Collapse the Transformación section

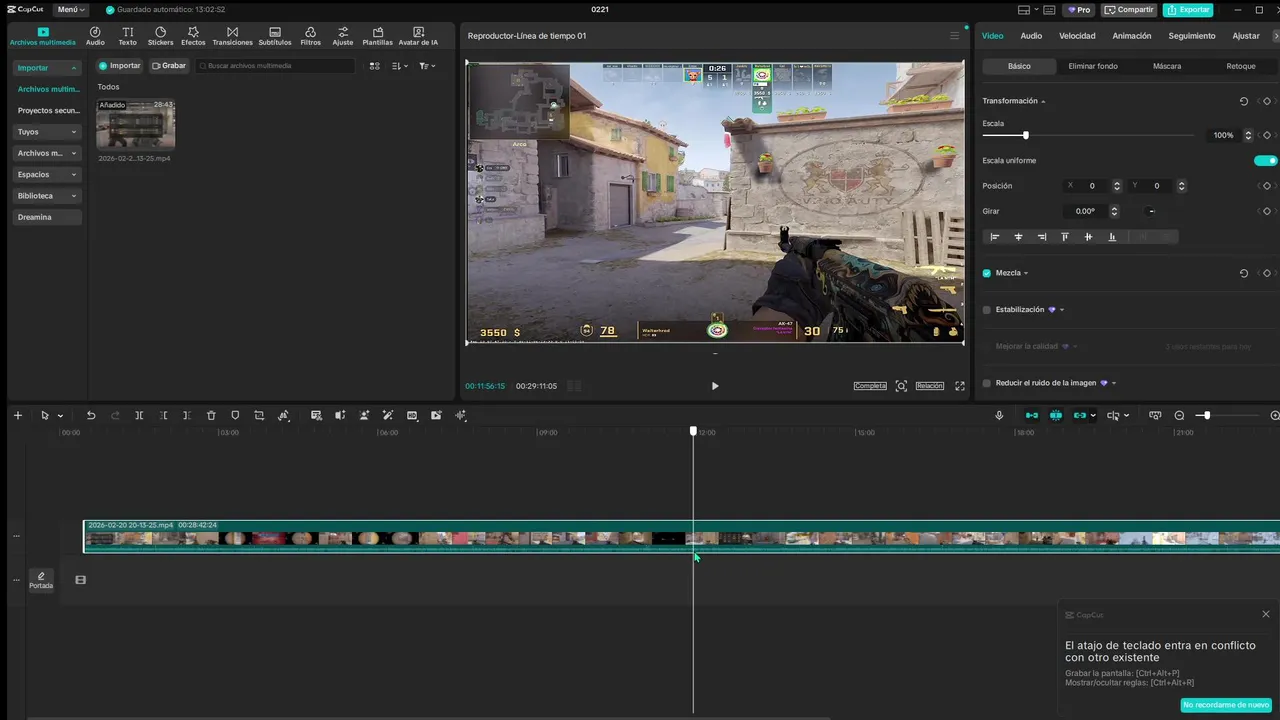click(x=1043, y=101)
